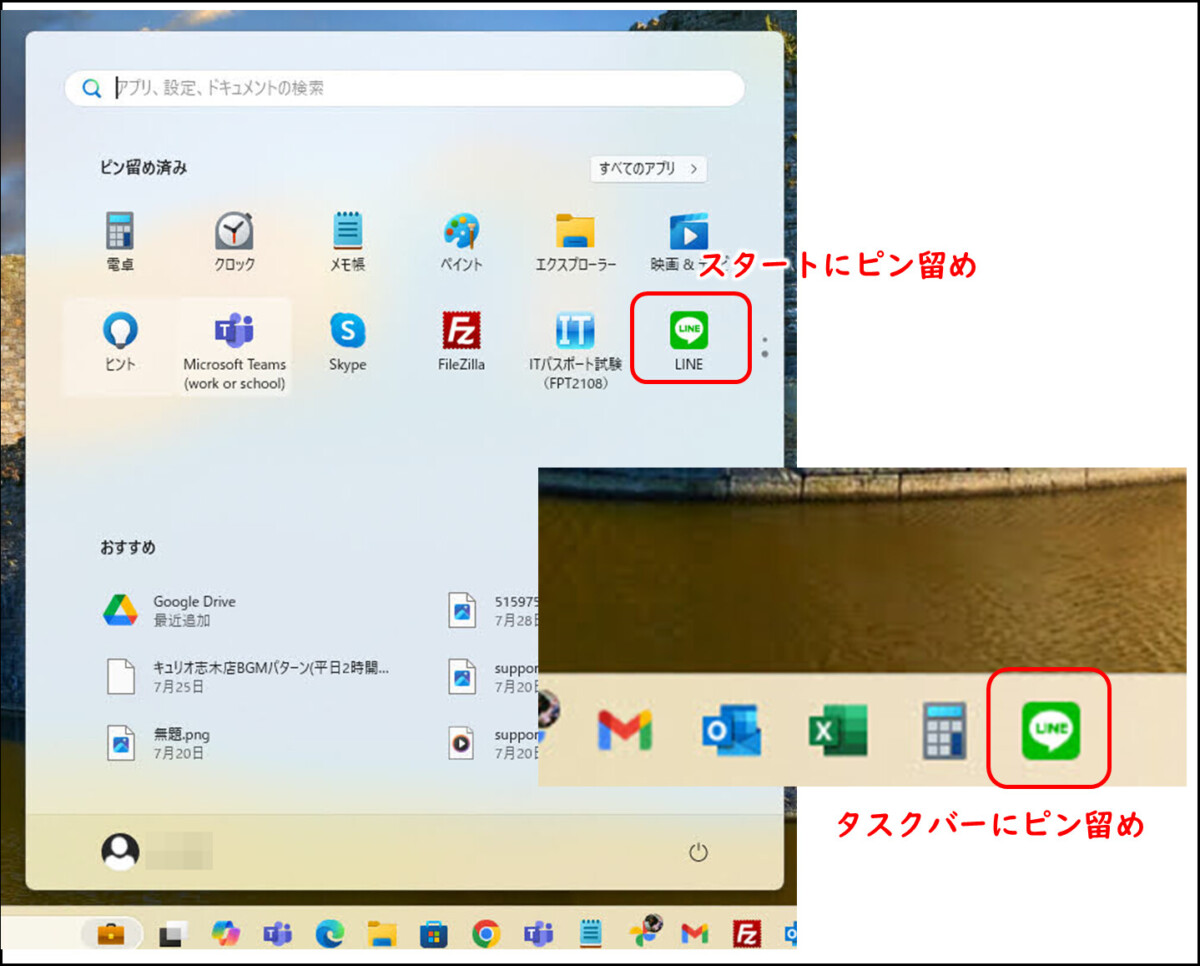This screenshot has height=966, width=1200.
Task: Launch メモ帳 from pinned apps
Action: (347, 242)
